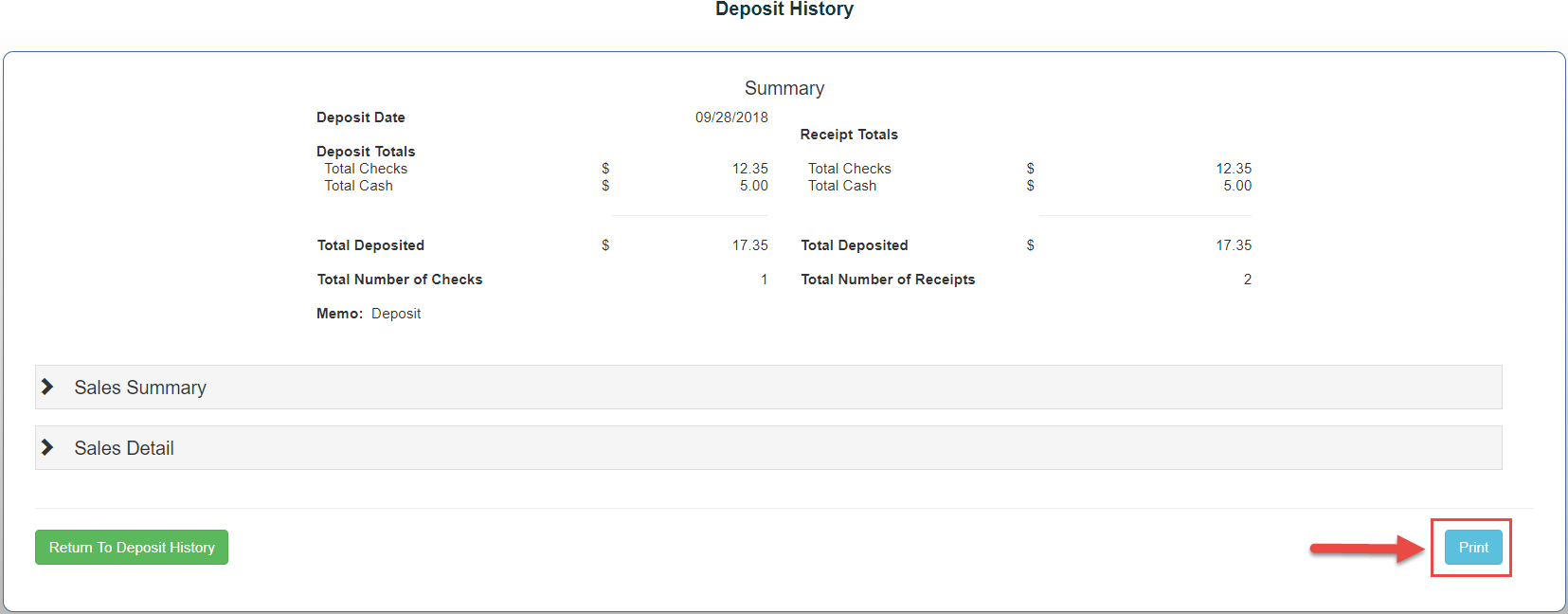Select the number of receipts value 2

(x=1248, y=280)
